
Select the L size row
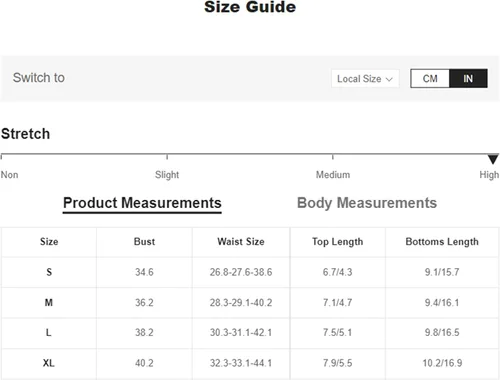coord(250,333)
